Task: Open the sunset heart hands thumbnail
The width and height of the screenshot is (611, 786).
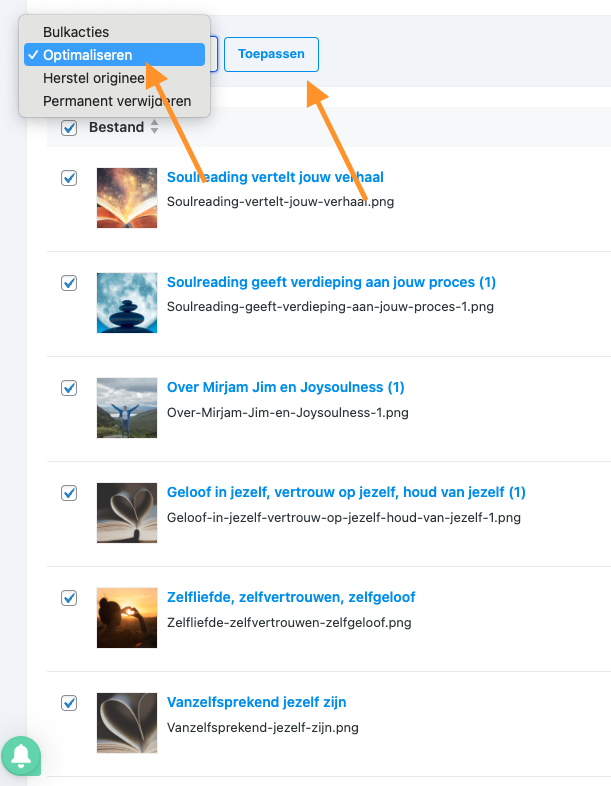Action: click(x=127, y=618)
